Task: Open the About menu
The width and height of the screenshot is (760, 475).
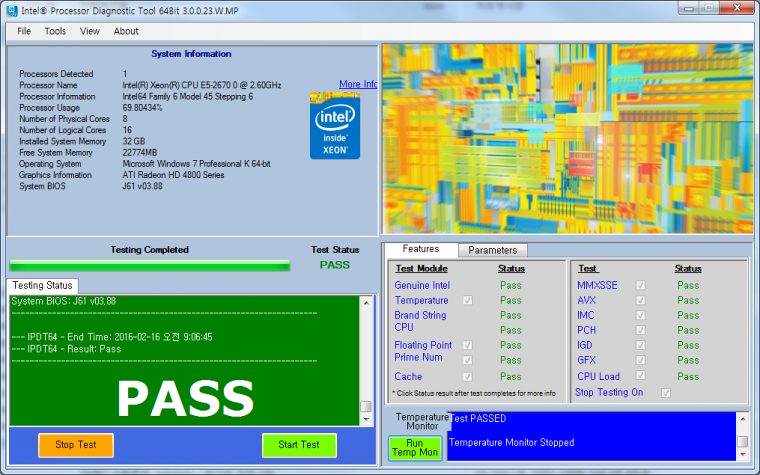Action: (126, 31)
